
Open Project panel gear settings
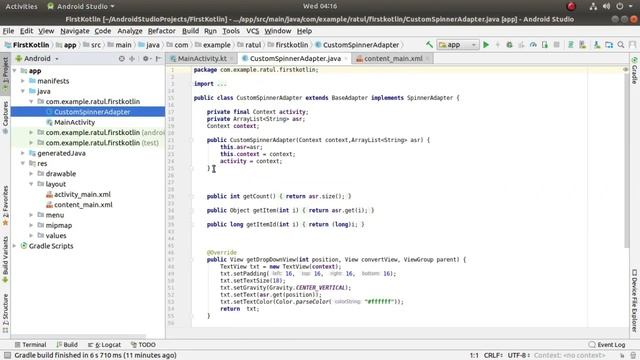(146, 58)
